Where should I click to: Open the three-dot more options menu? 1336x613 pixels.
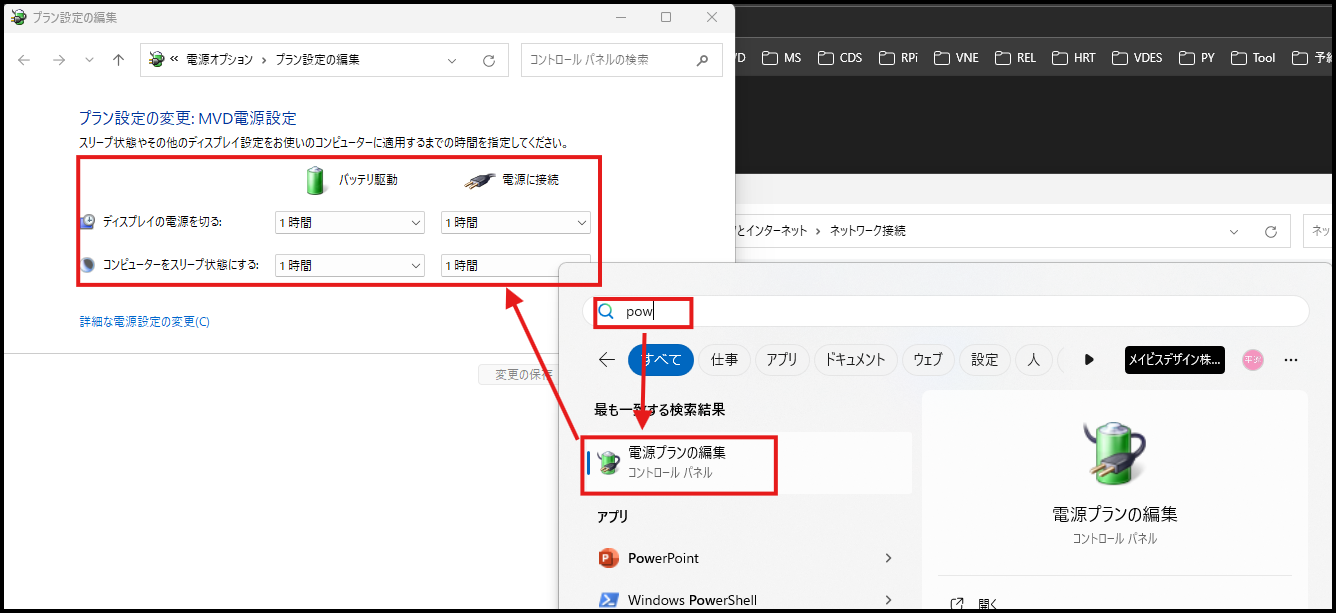(1291, 360)
